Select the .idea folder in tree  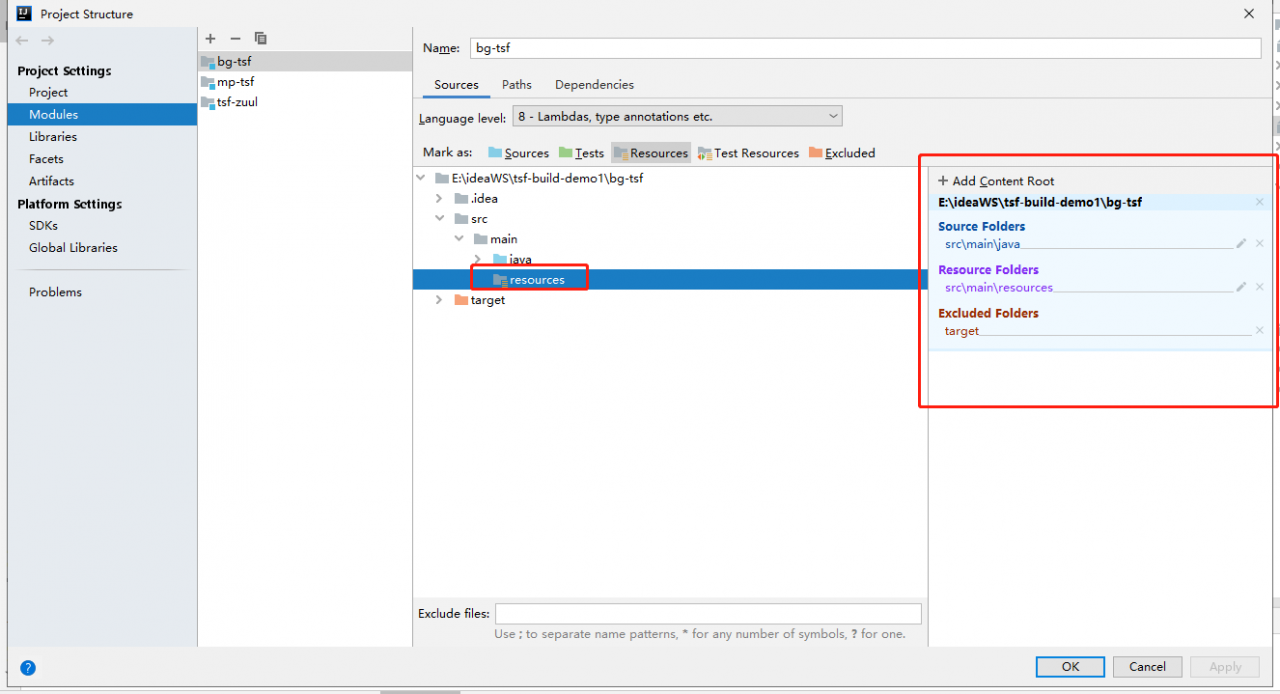(484, 198)
